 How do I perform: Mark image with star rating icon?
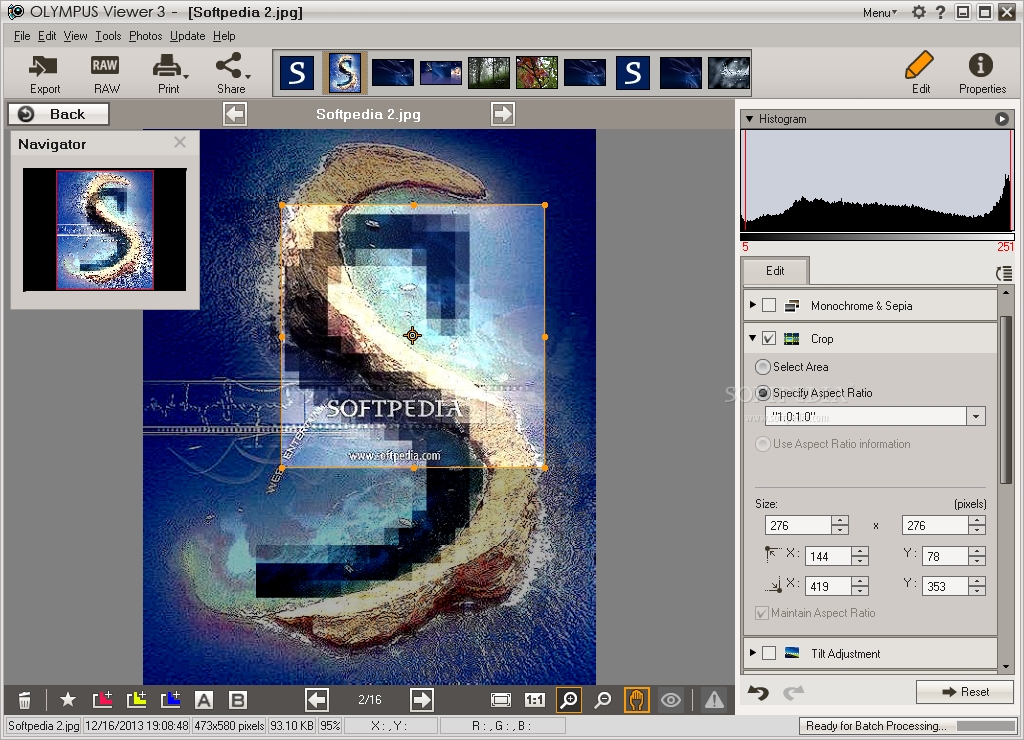point(67,700)
